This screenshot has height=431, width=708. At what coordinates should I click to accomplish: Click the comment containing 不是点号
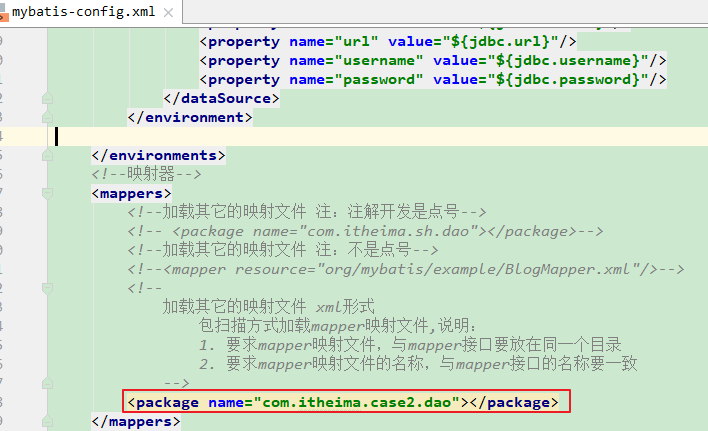[283, 250]
